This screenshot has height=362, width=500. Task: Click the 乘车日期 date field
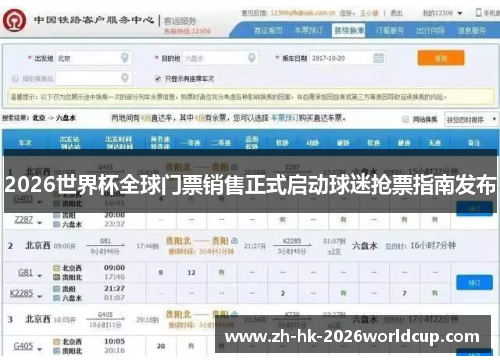coord(348,58)
